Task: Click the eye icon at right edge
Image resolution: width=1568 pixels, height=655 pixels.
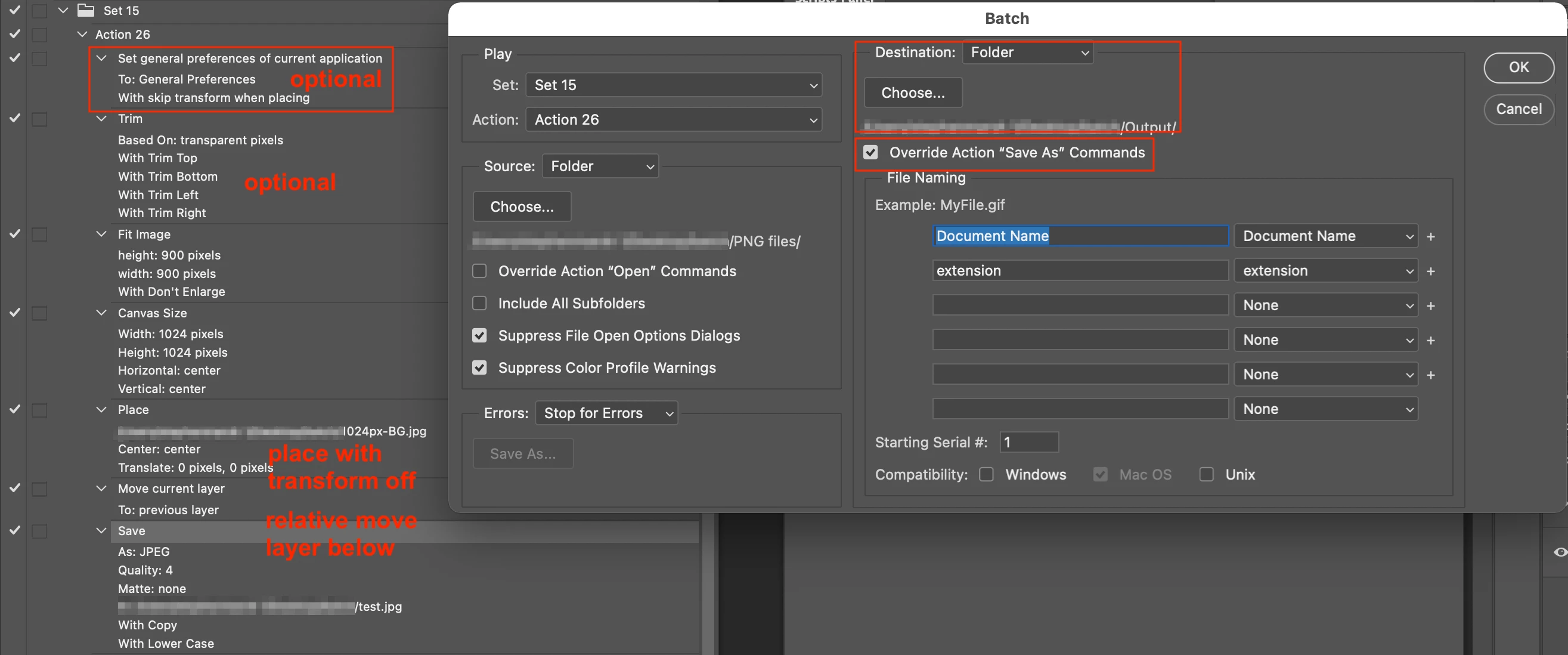Action: pyautogui.click(x=1560, y=552)
